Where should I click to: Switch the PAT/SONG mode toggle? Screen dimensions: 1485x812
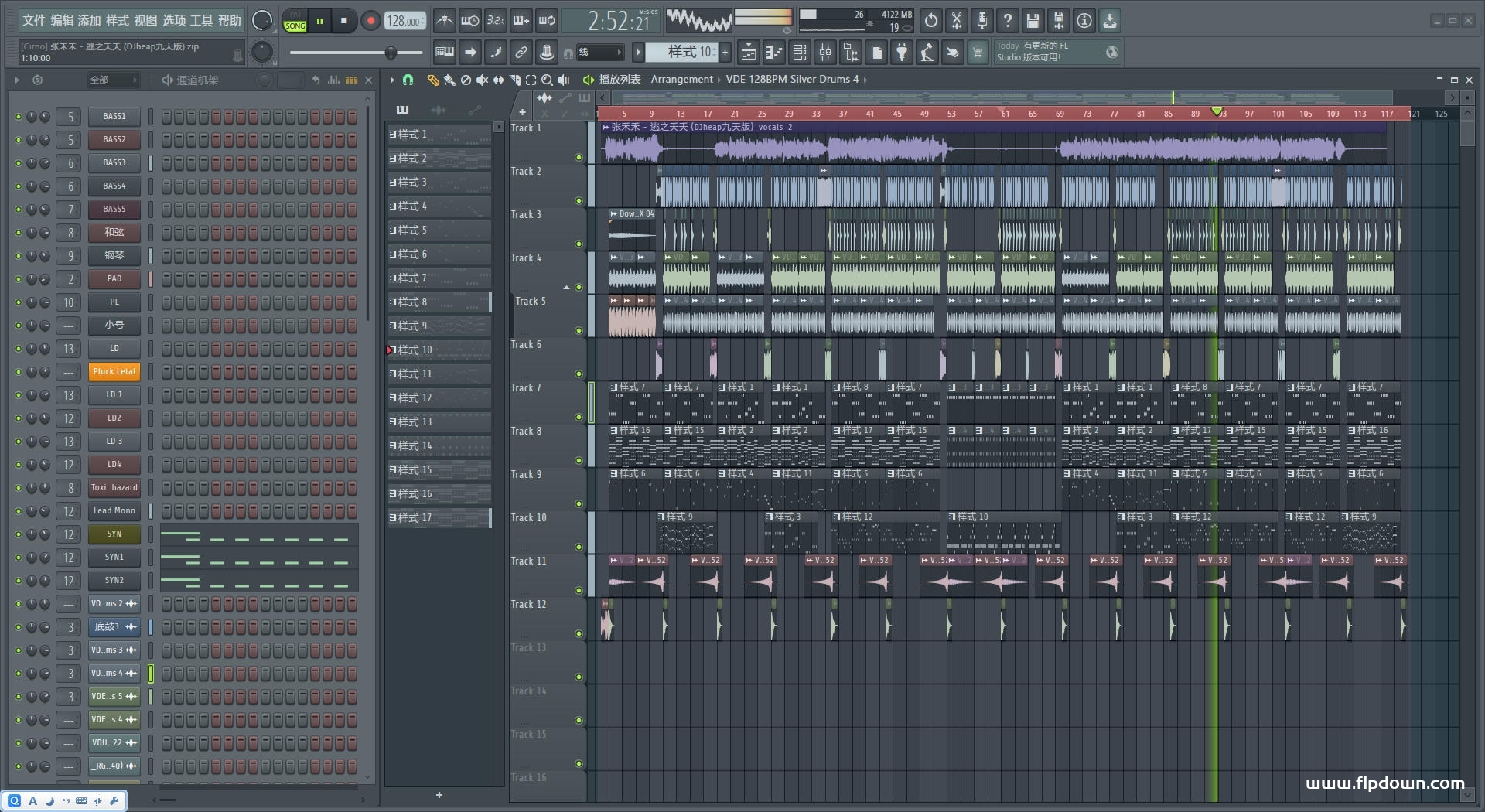click(295, 21)
